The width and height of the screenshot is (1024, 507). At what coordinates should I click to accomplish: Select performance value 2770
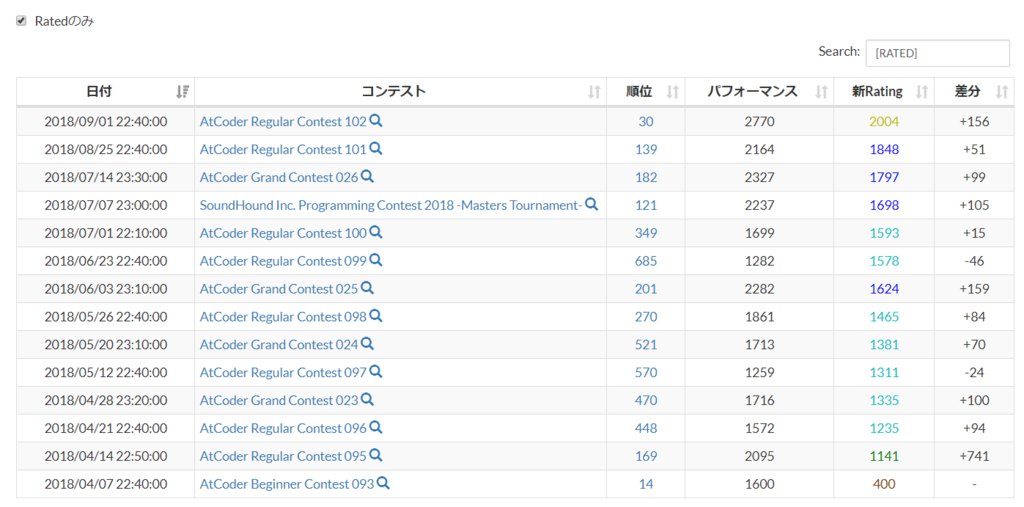[x=760, y=122]
